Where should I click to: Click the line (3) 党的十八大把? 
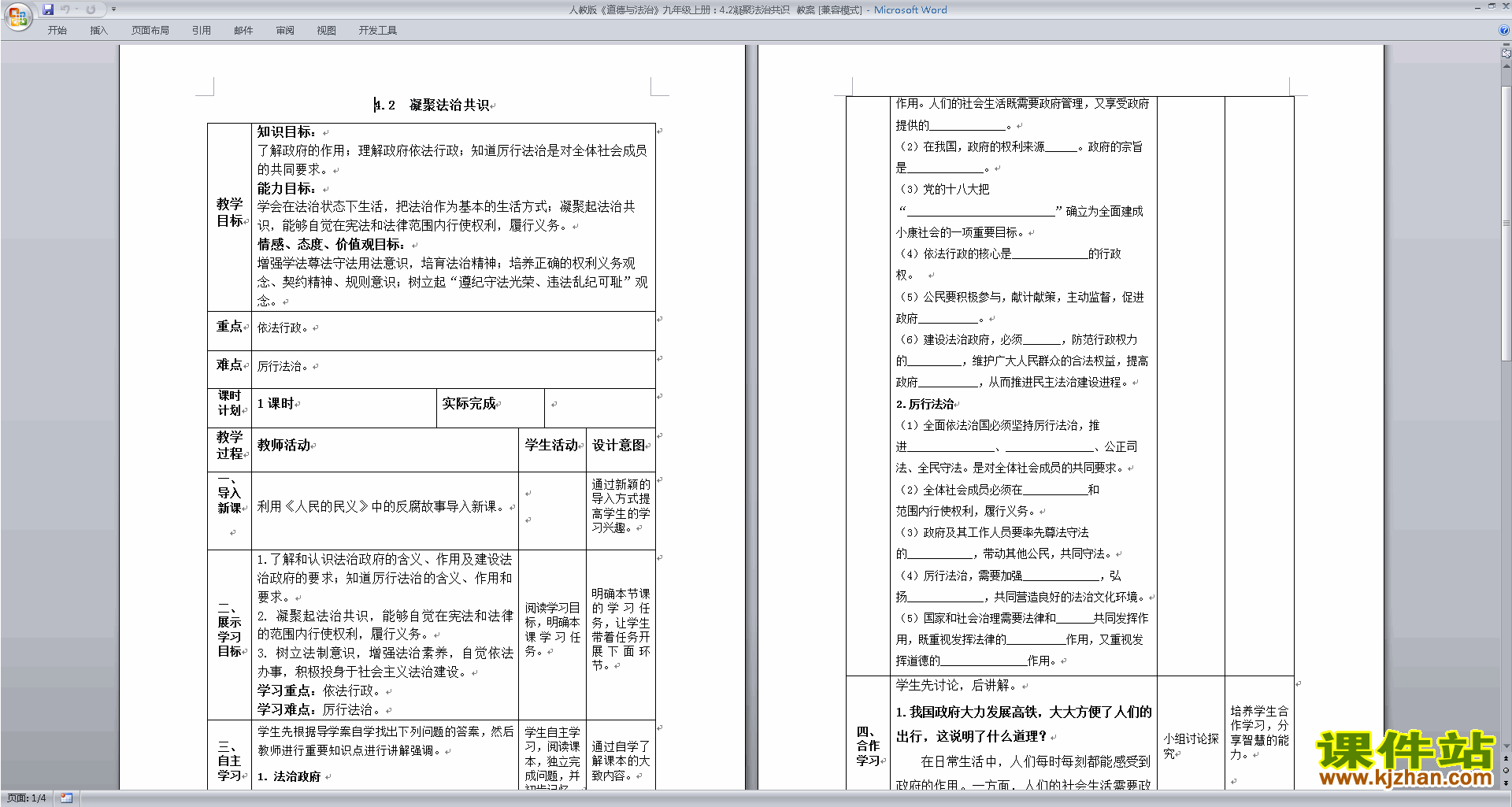click(x=944, y=190)
